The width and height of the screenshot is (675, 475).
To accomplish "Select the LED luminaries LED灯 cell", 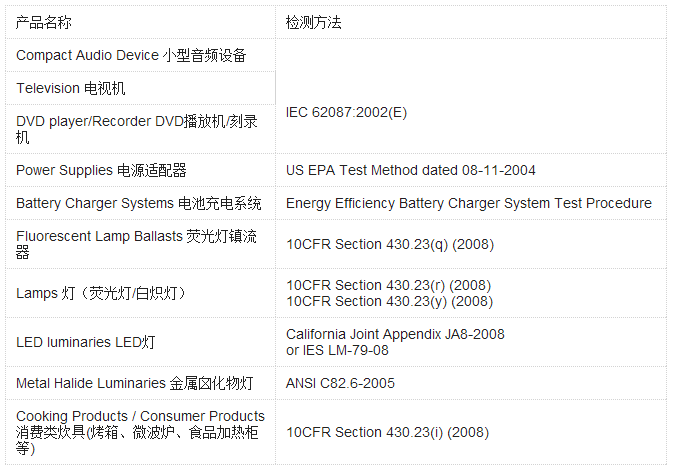I will (x=86, y=342).
